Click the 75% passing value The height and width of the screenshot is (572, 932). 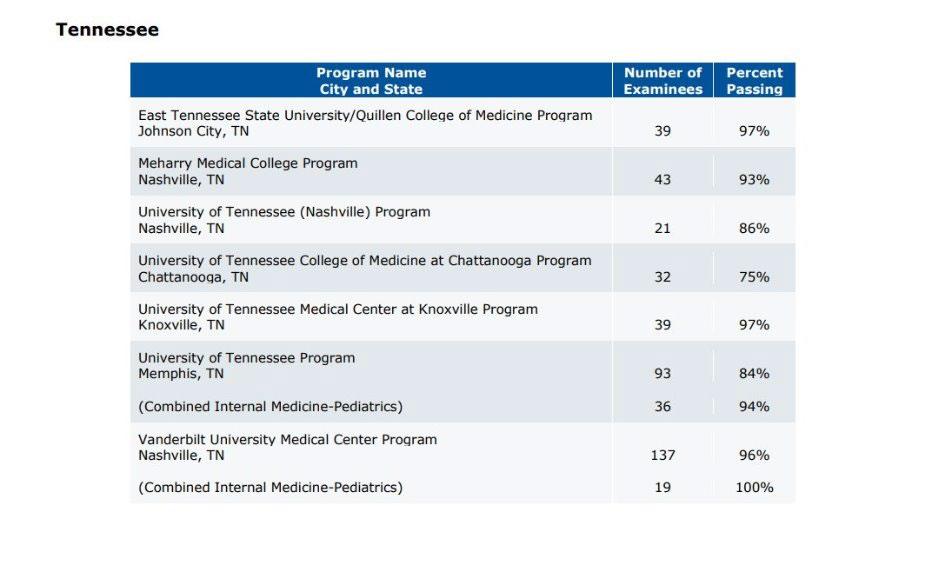pyautogui.click(x=754, y=277)
